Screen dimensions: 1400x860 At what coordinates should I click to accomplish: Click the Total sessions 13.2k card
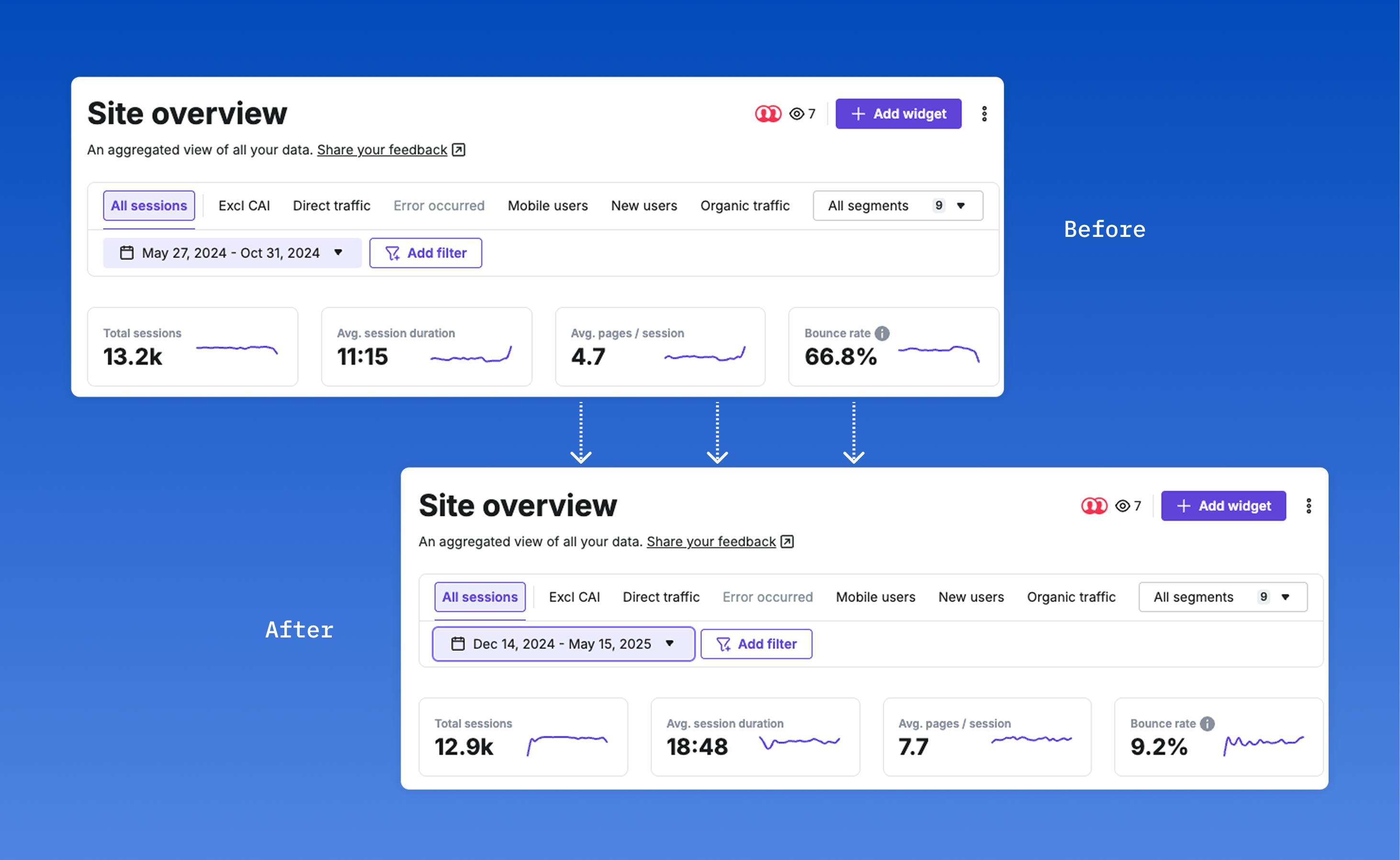click(x=192, y=347)
